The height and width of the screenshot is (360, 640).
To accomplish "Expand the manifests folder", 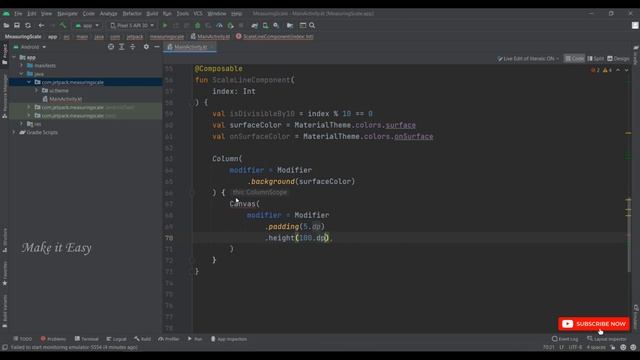I will pyautogui.click(x=22, y=66).
